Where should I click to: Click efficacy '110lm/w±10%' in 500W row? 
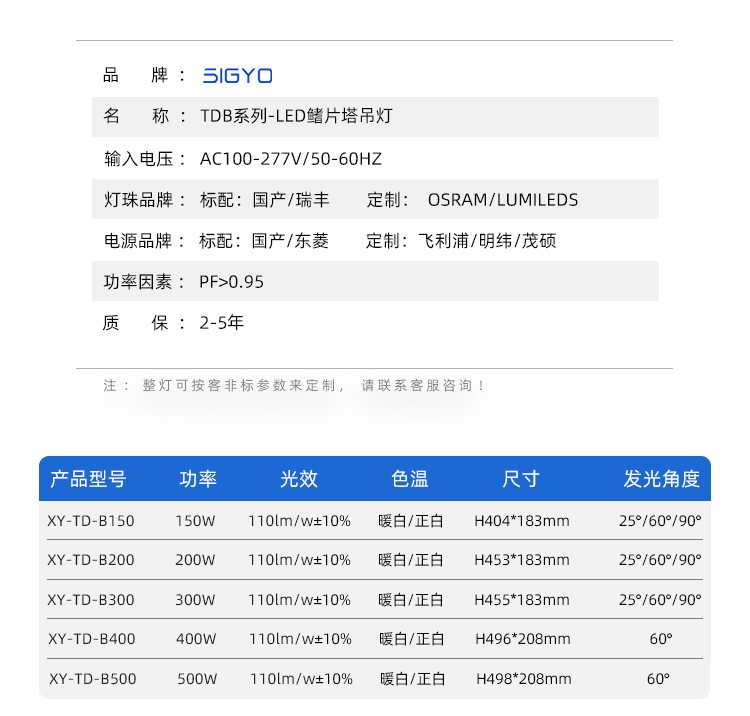pos(301,679)
